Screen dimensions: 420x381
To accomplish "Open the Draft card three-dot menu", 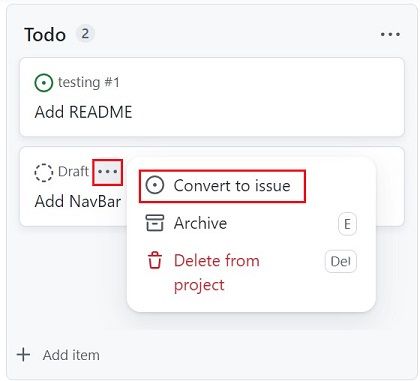I will click(107, 172).
